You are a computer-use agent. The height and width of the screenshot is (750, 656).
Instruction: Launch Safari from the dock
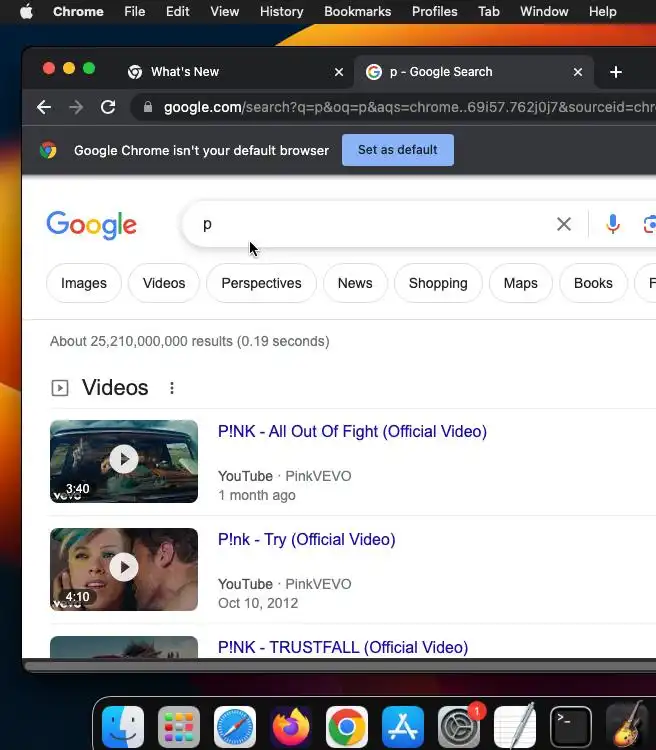(x=235, y=727)
